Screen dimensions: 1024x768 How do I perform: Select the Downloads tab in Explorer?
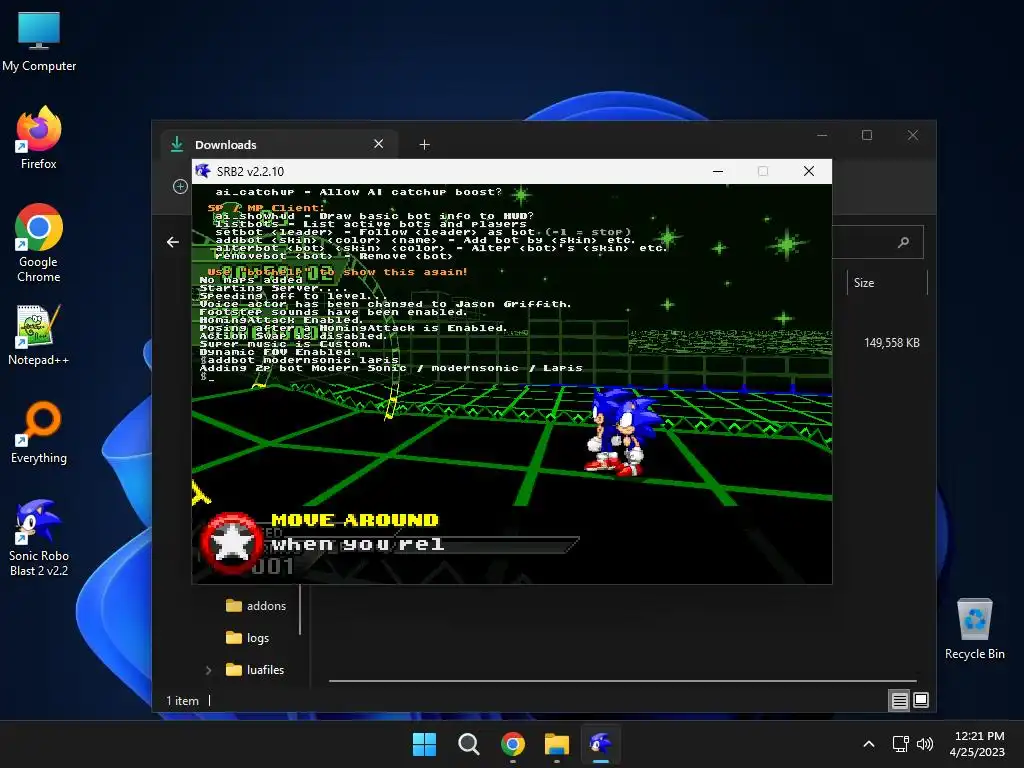278,144
